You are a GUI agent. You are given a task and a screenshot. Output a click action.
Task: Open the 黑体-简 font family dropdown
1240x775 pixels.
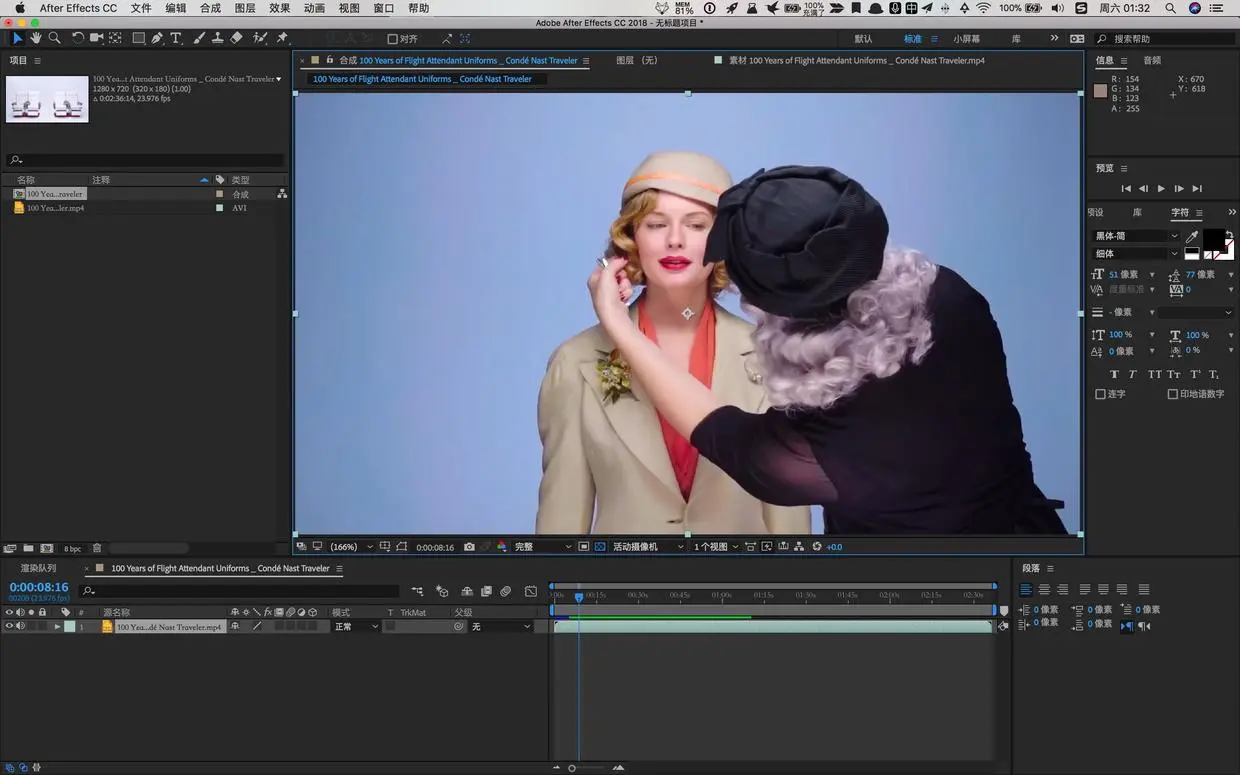click(x=1135, y=236)
